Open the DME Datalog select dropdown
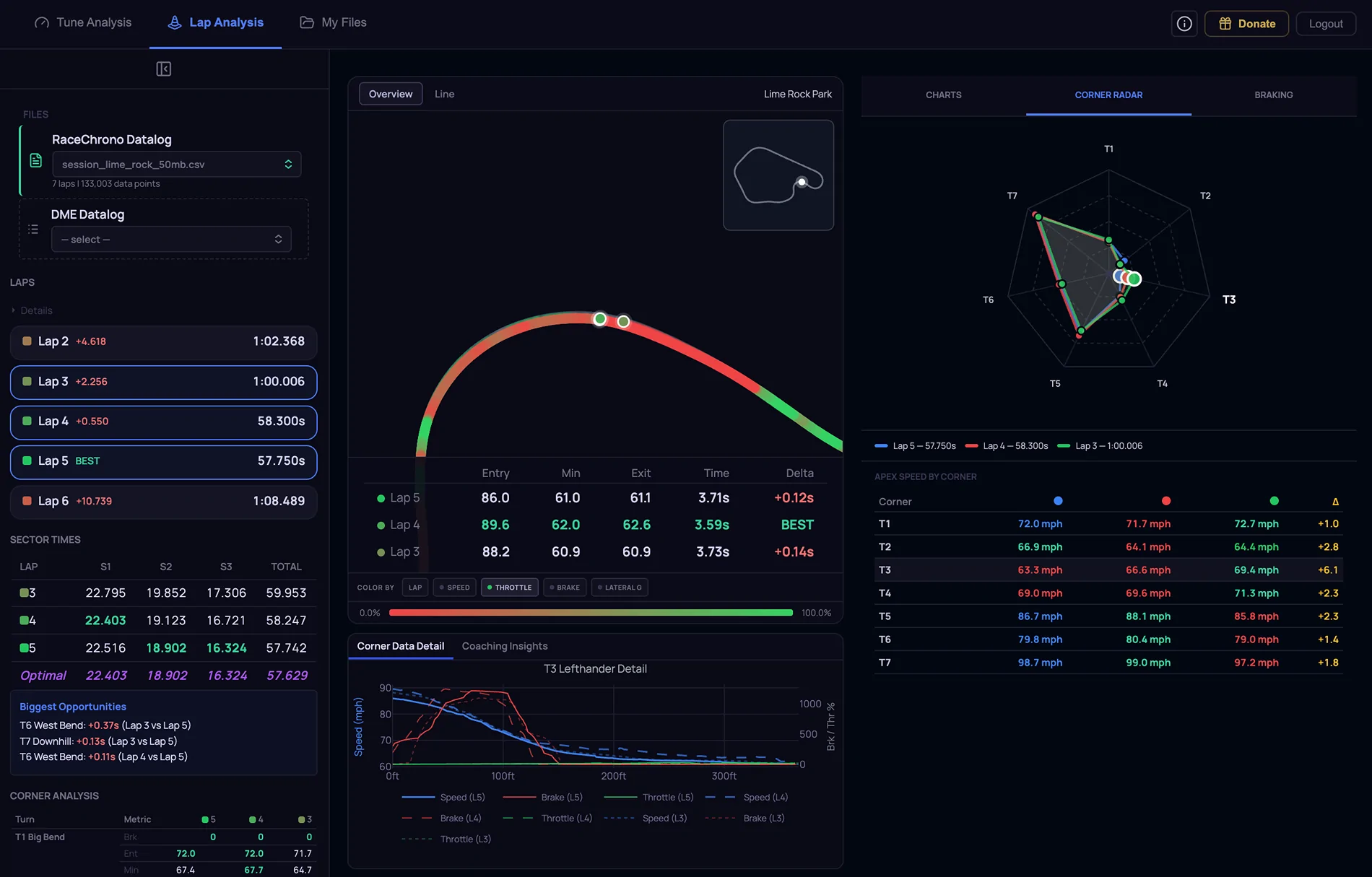The image size is (1372, 877). (171, 240)
